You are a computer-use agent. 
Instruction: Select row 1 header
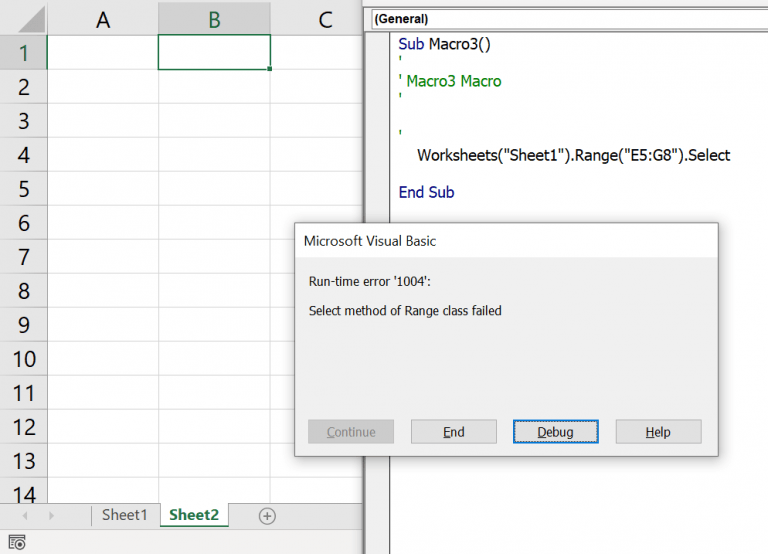coord(24,52)
